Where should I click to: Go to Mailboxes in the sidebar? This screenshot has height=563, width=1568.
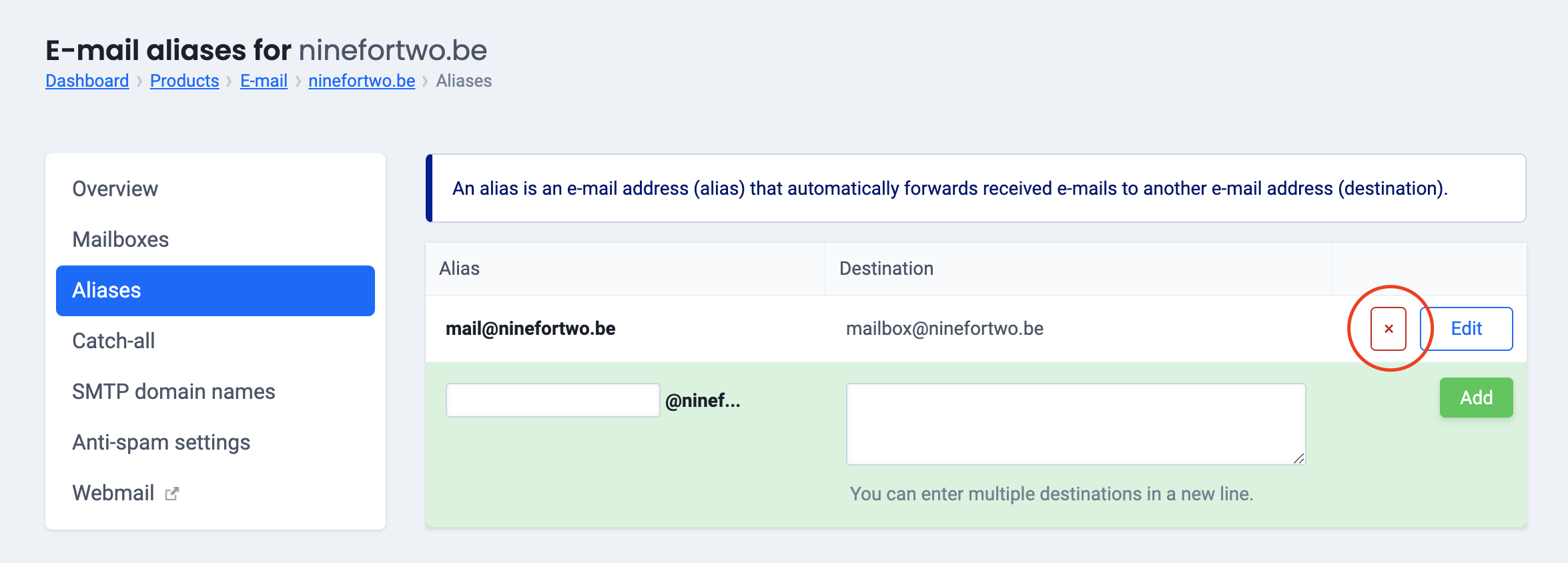click(x=121, y=239)
